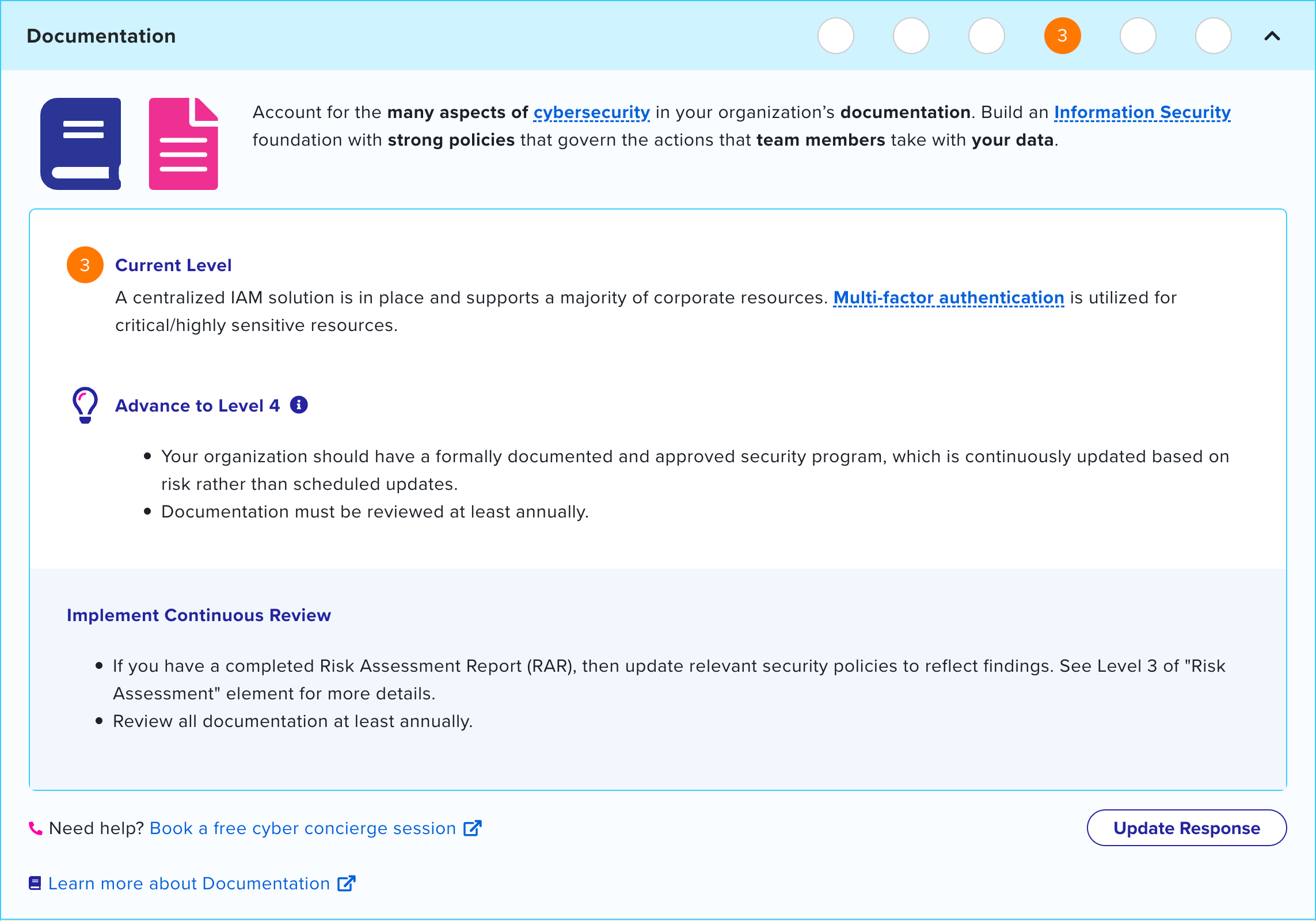1316x921 pixels.
Task: Click external-link icon after cyber concierge session
Action: point(473,828)
